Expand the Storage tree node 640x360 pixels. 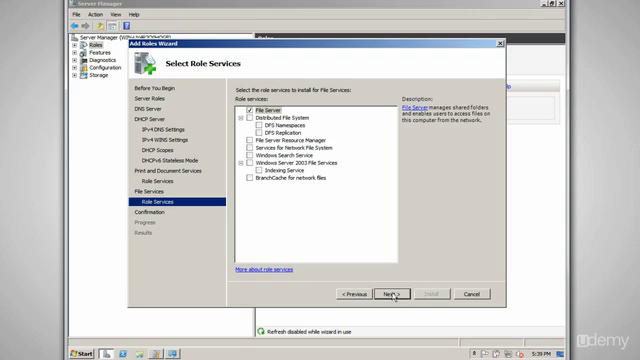point(74,76)
